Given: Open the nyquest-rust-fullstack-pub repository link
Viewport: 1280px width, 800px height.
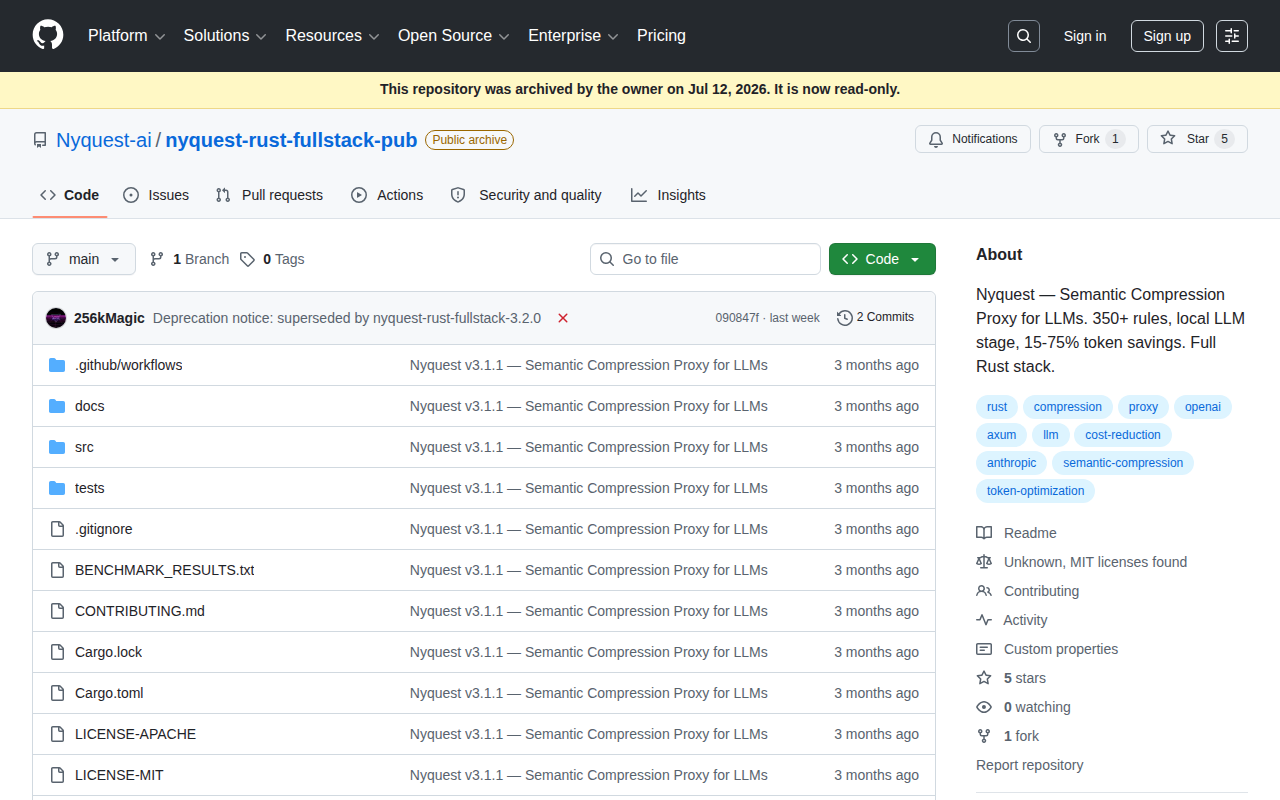Looking at the screenshot, I should click(291, 140).
